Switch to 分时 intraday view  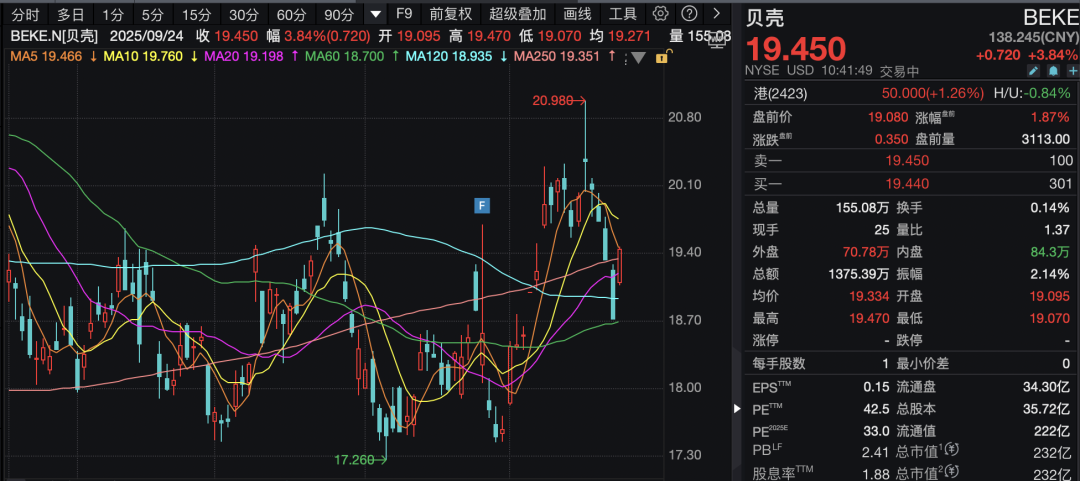[x=25, y=14]
